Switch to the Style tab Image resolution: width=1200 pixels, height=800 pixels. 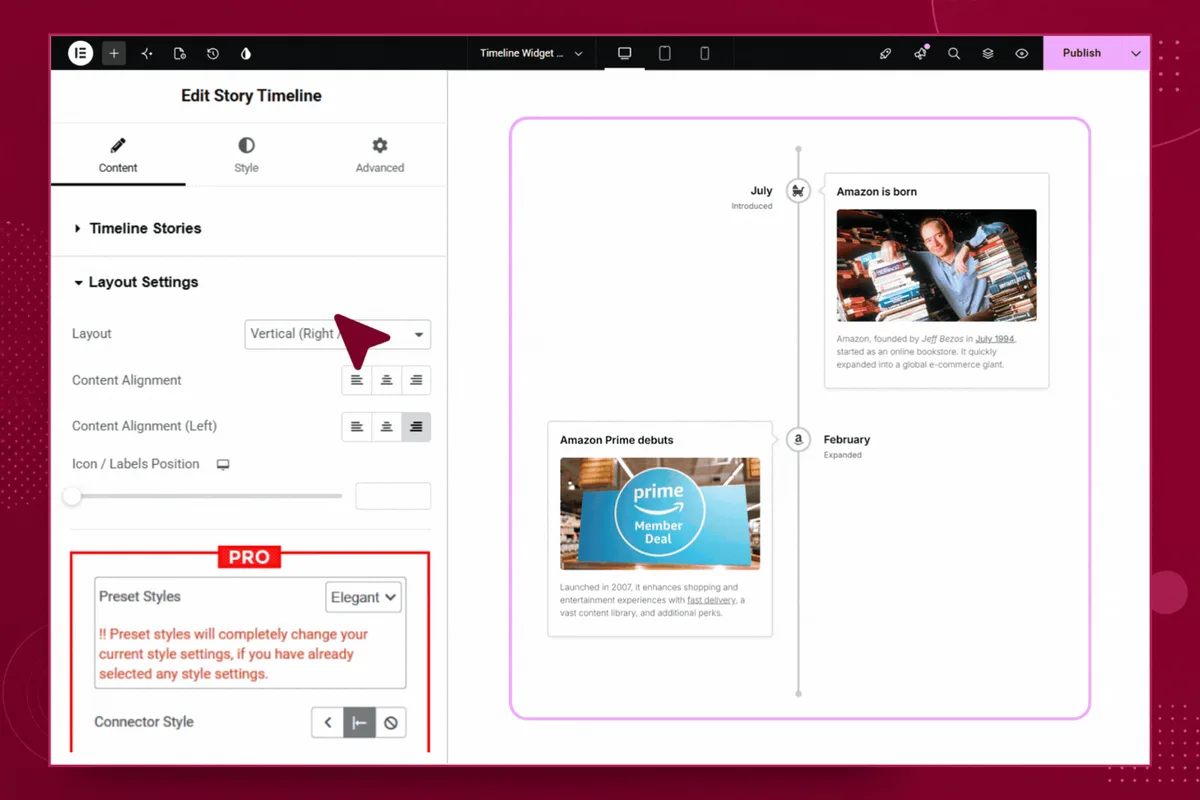pyautogui.click(x=246, y=155)
